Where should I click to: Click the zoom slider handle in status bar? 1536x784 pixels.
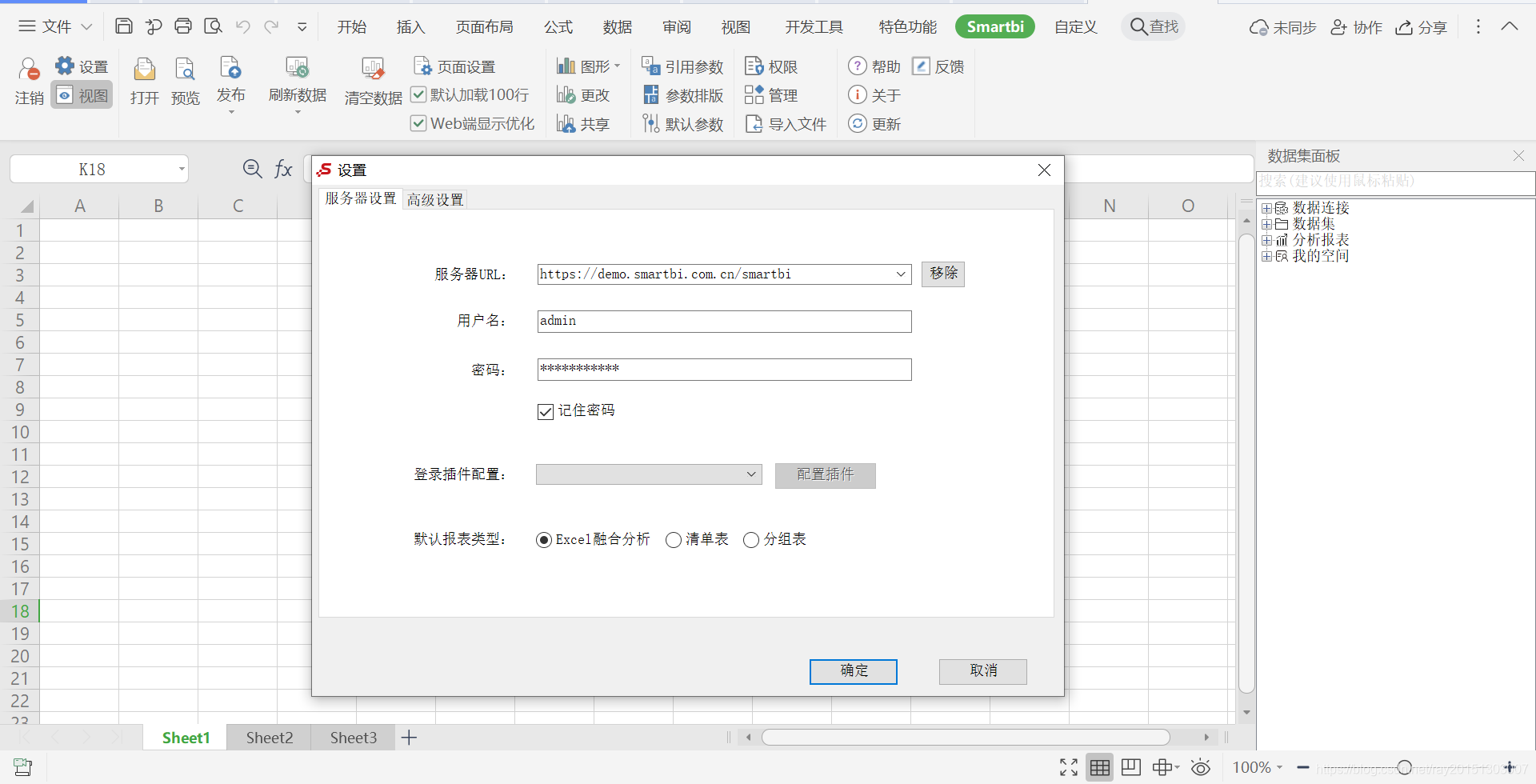1404,767
